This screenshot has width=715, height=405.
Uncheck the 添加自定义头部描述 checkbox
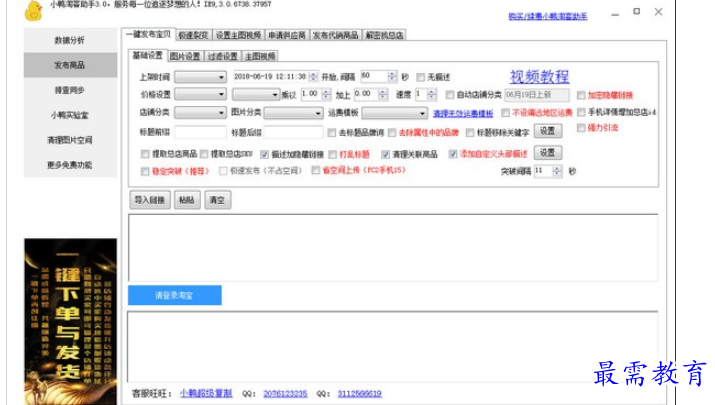pos(452,154)
